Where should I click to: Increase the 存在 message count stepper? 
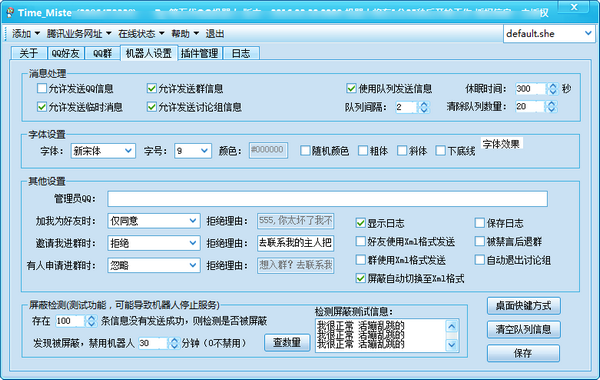tap(91, 318)
